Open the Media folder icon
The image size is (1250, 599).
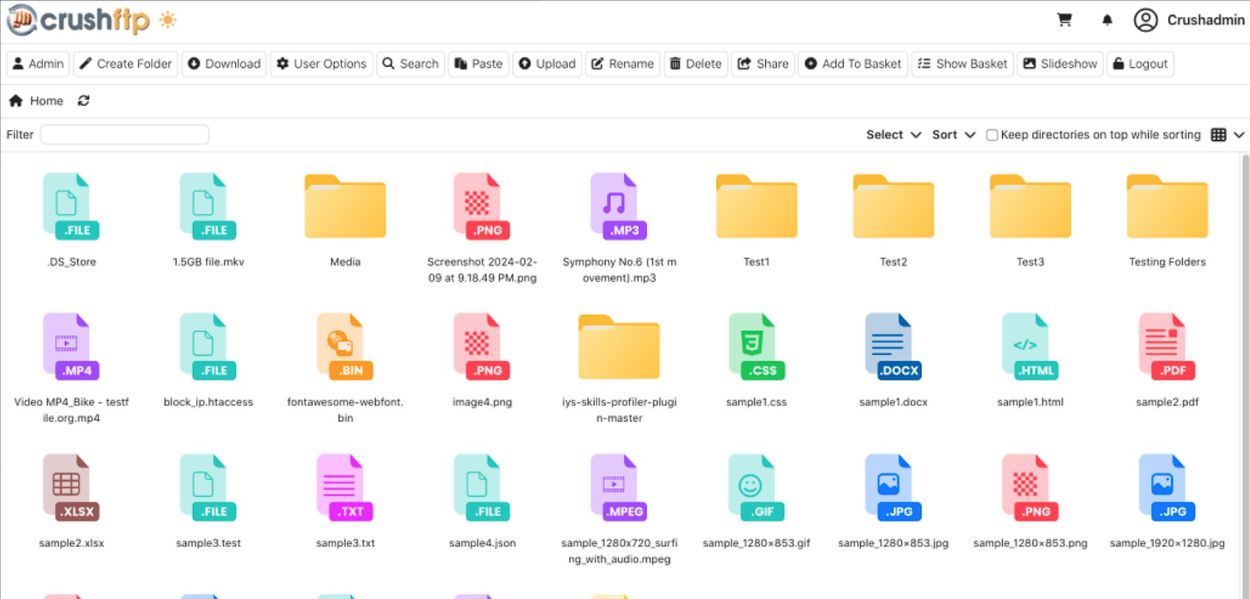345,206
